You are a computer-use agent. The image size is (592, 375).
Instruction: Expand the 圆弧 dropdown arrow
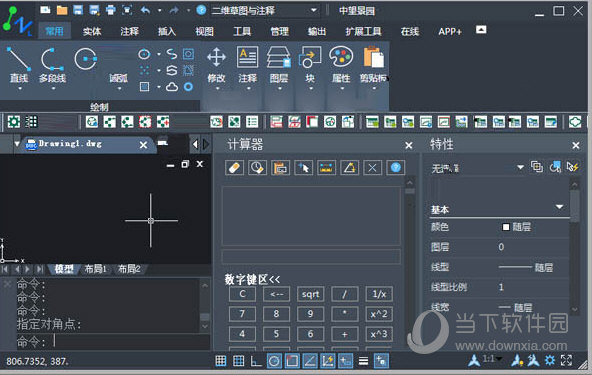(x=119, y=89)
